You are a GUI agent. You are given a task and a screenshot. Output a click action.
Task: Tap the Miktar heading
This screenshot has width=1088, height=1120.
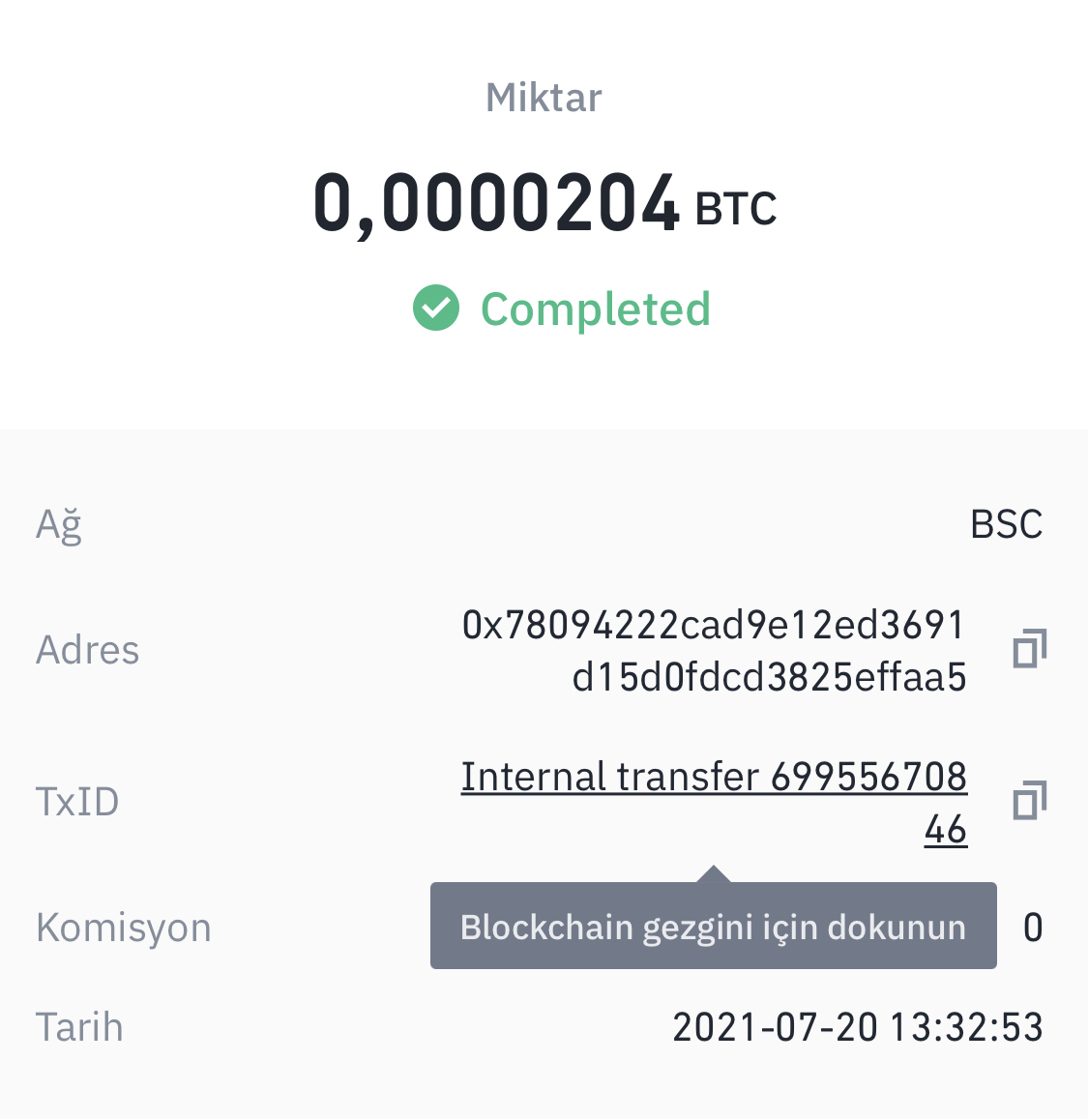tap(544, 97)
